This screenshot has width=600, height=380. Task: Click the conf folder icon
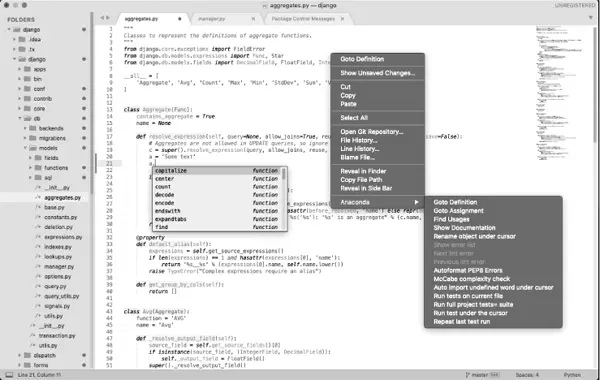pyautogui.click(x=27, y=89)
